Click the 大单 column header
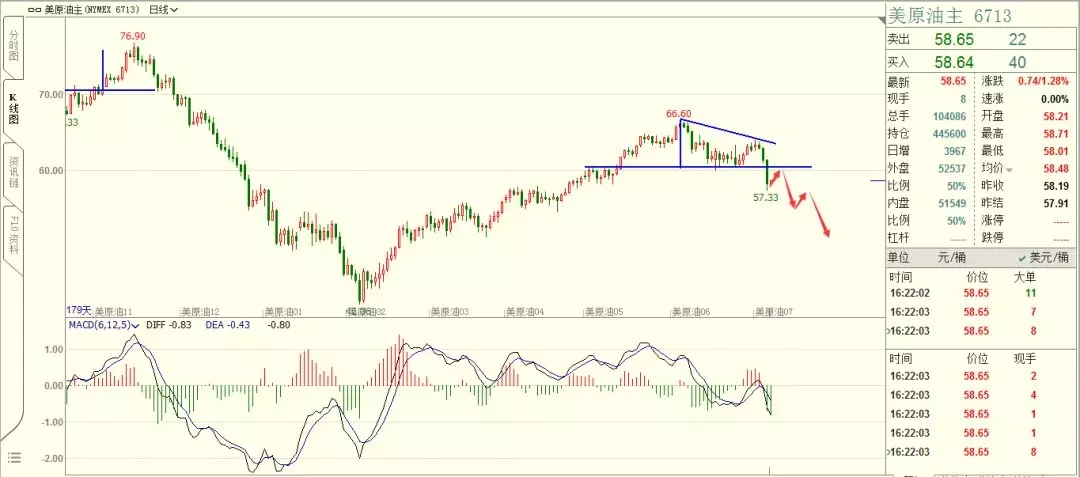The image size is (1080, 477). pyautogui.click(x=1025, y=275)
